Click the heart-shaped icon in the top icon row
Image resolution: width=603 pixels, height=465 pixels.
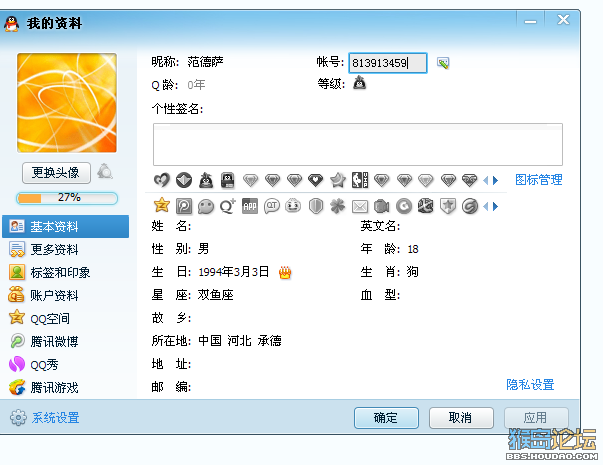[x=162, y=180]
